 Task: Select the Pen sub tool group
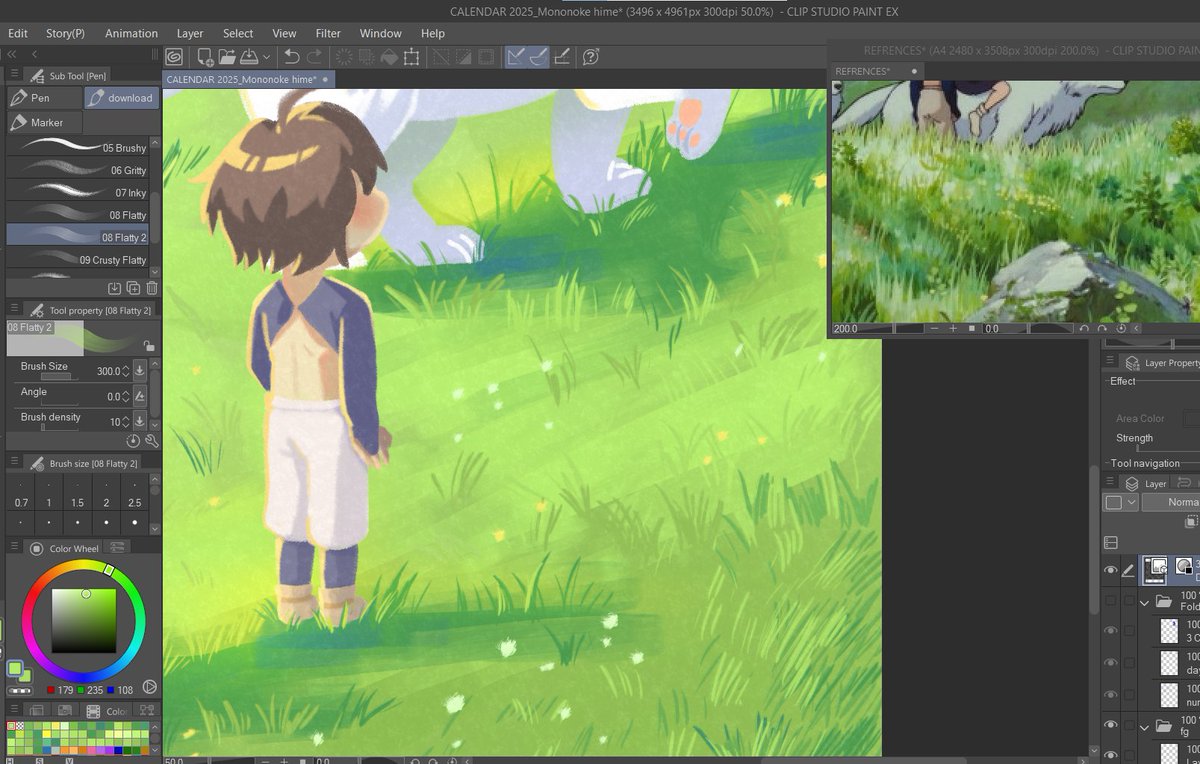point(43,98)
